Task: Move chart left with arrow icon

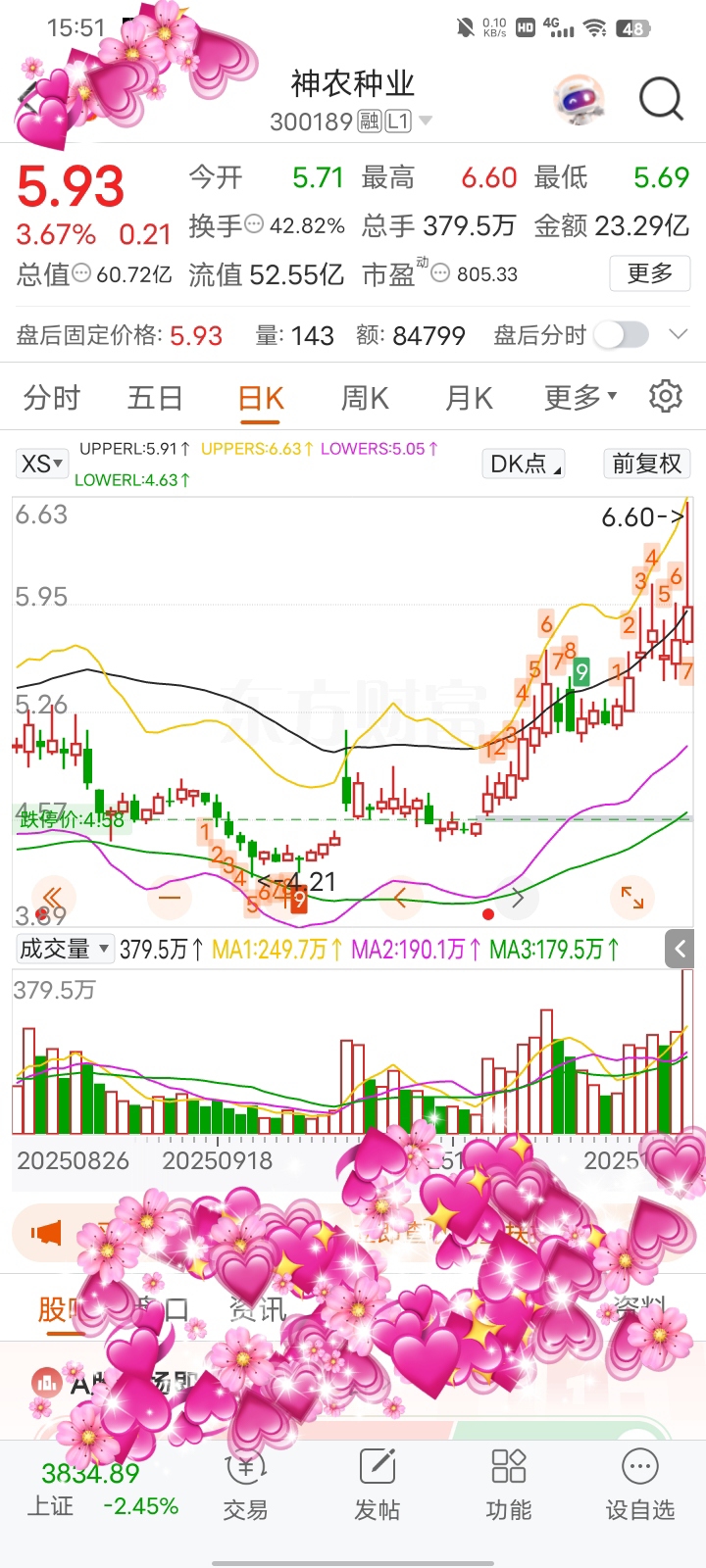Action: (400, 897)
